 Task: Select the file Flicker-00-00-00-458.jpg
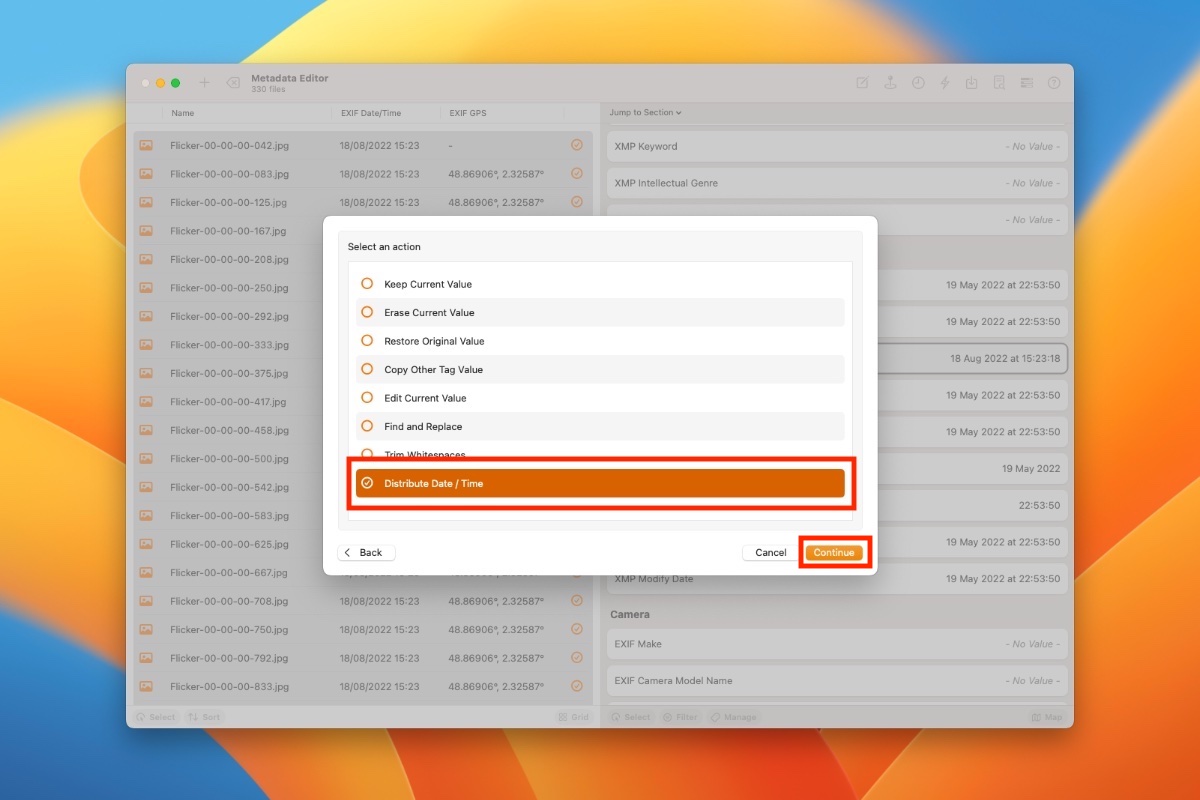229,430
